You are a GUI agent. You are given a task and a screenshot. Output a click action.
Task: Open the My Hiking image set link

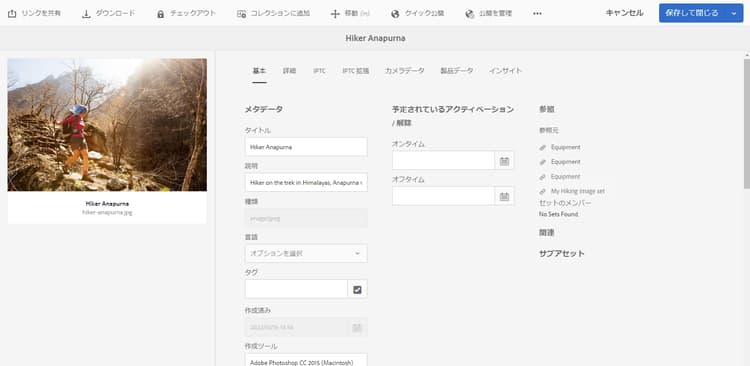(577, 191)
